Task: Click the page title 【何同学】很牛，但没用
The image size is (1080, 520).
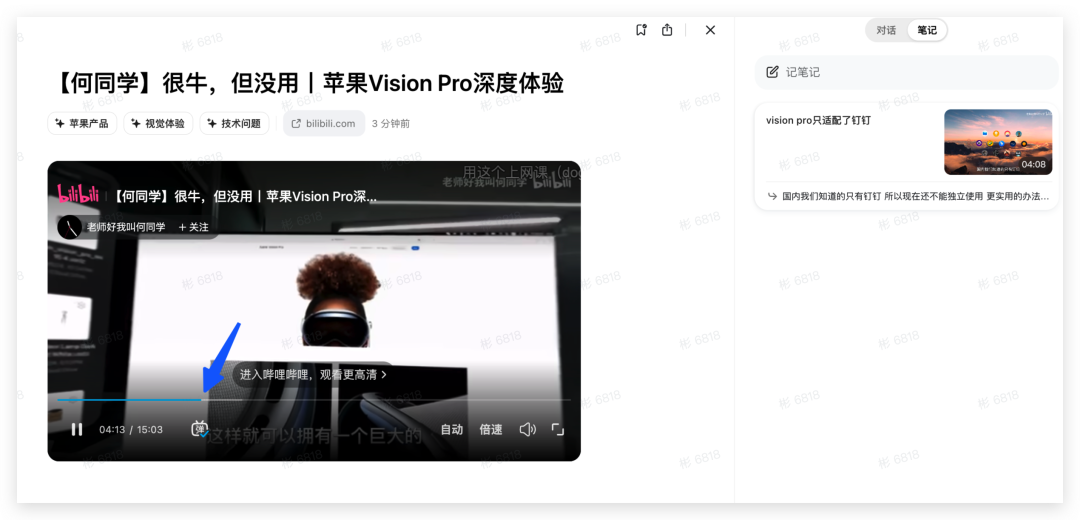Action: pos(308,83)
